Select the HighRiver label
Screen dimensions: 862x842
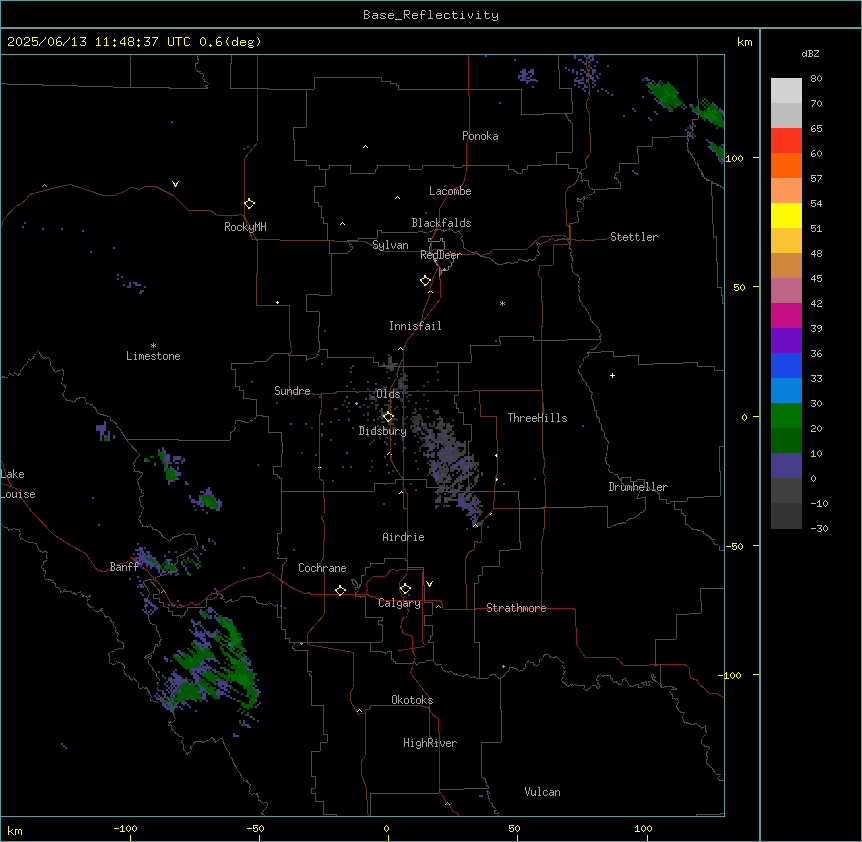[x=430, y=743]
